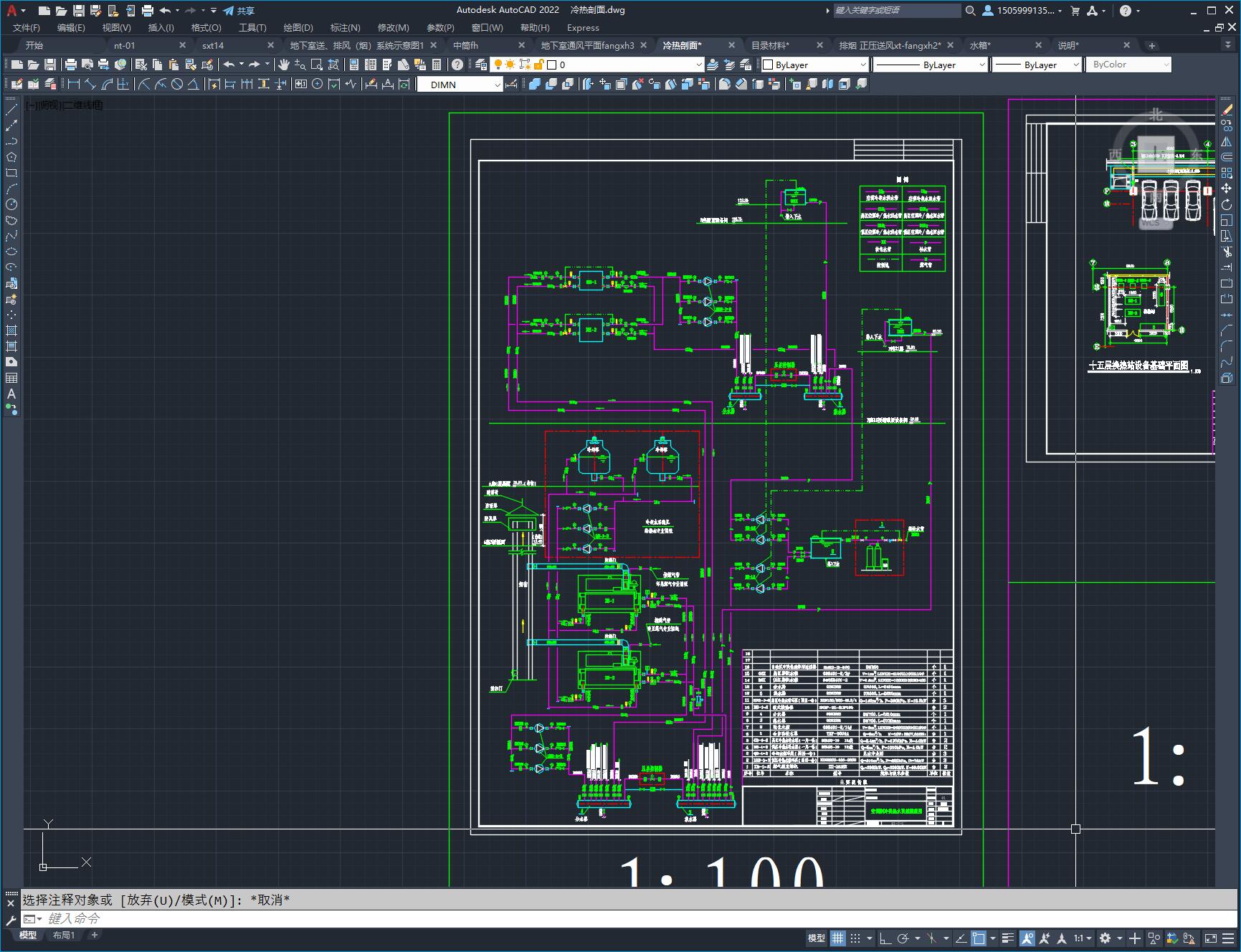Expand the annotation scale 1:1 dropdown
1241x952 pixels.
pyautogui.click(x=1083, y=938)
